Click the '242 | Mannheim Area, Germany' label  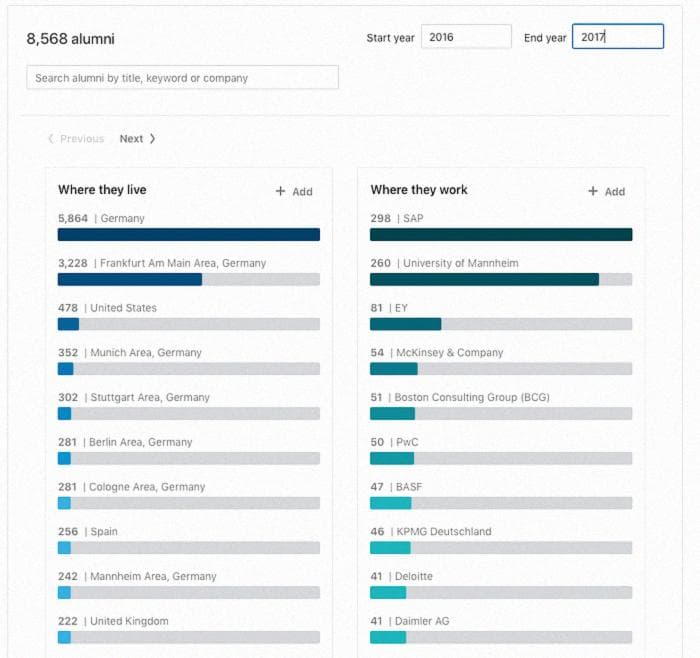pyautogui.click(x=137, y=576)
